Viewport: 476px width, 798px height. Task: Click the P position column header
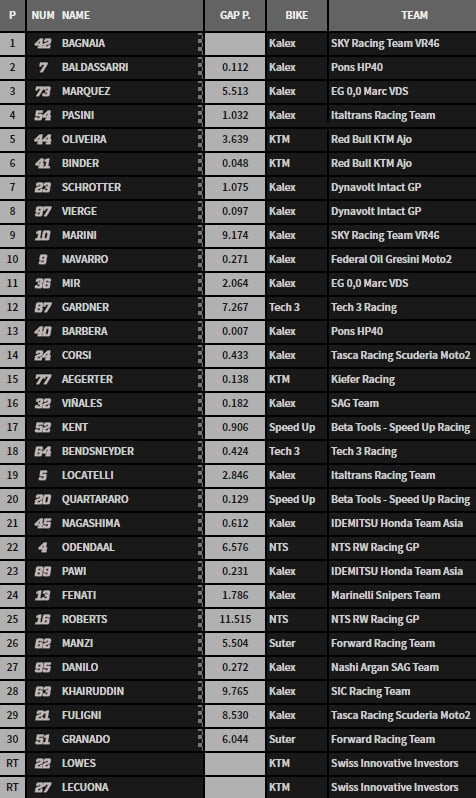point(12,15)
